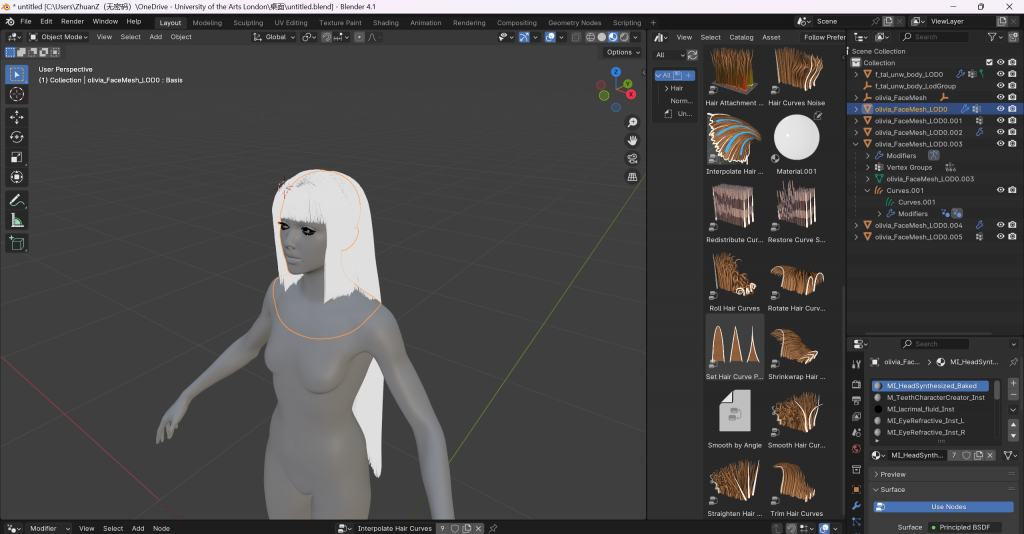This screenshot has width=1024, height=534.
Task: Hide Curves.001 in viewport
Action: [1000, 190]
